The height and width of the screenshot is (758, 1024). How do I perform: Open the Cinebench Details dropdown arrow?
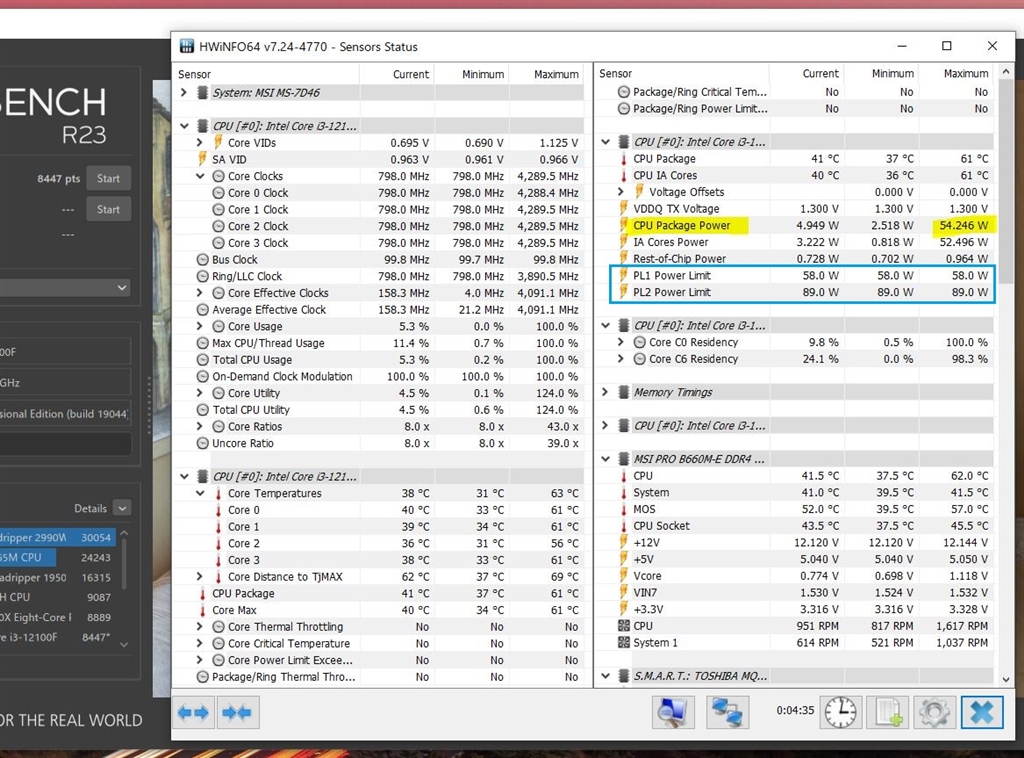click(122, 508)
